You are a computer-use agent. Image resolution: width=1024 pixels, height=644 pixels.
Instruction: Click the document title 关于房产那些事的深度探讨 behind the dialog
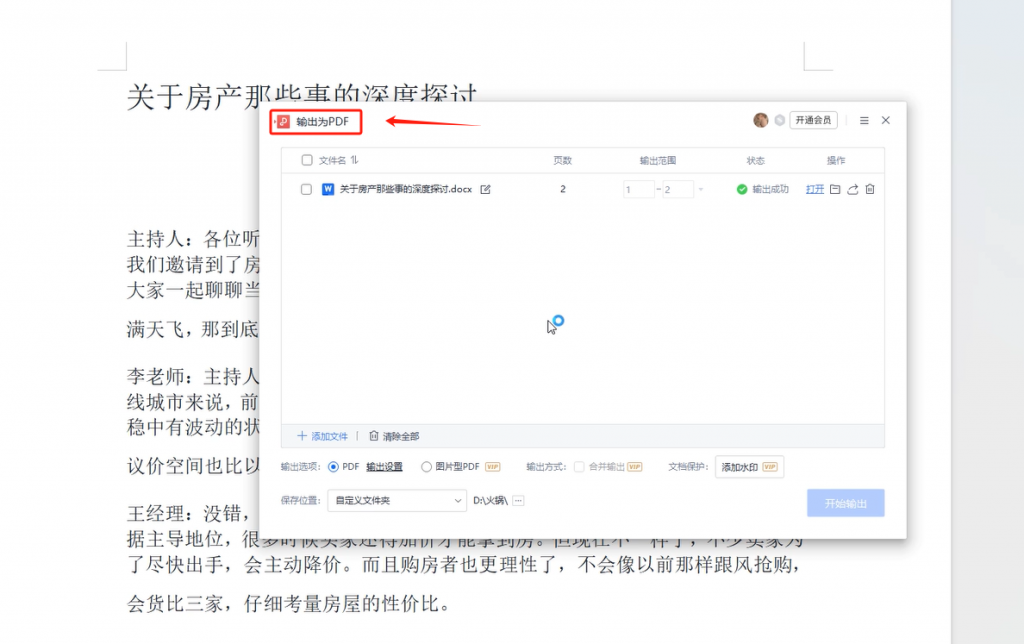point(302,96)
